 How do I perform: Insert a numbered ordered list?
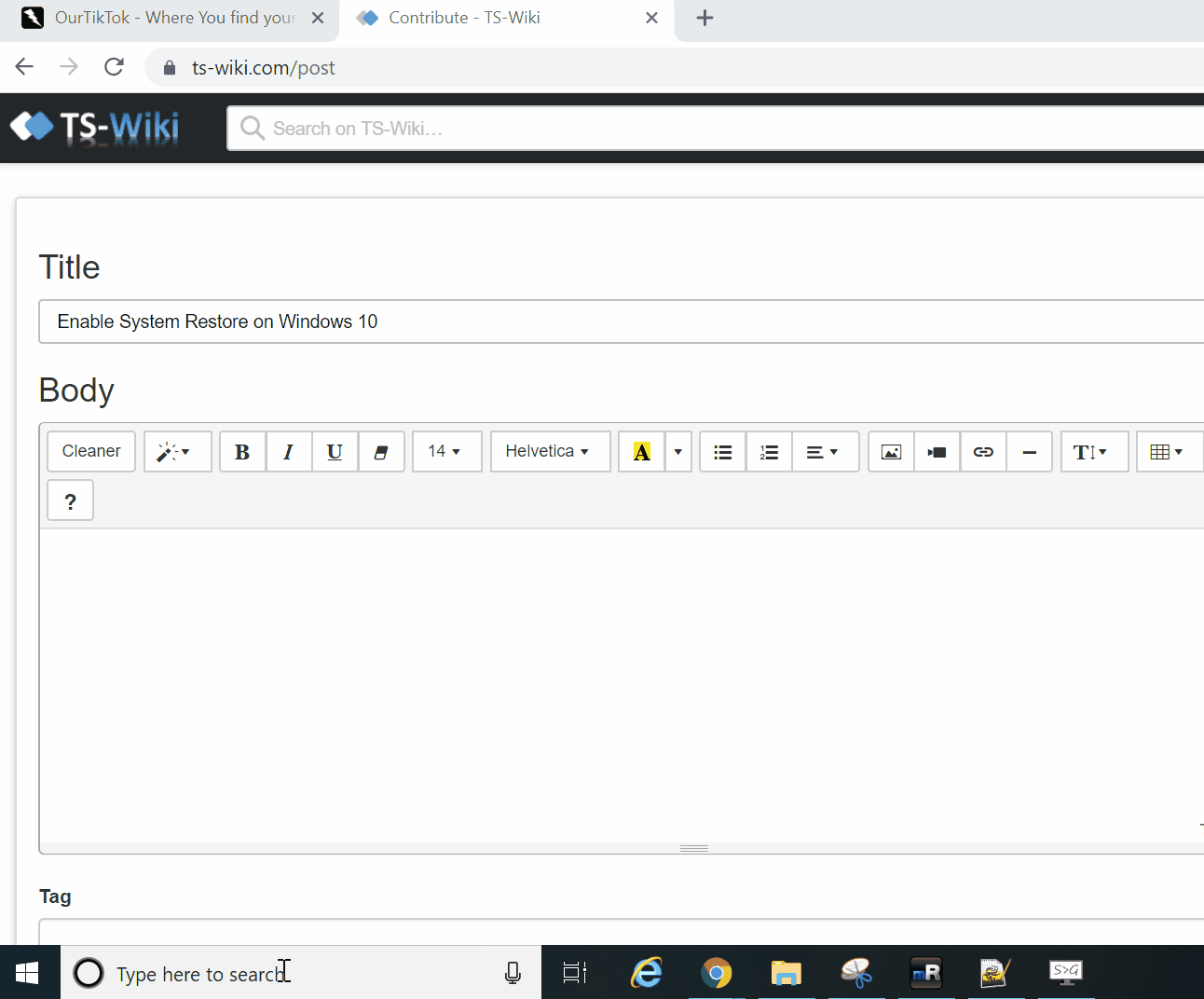769,452
